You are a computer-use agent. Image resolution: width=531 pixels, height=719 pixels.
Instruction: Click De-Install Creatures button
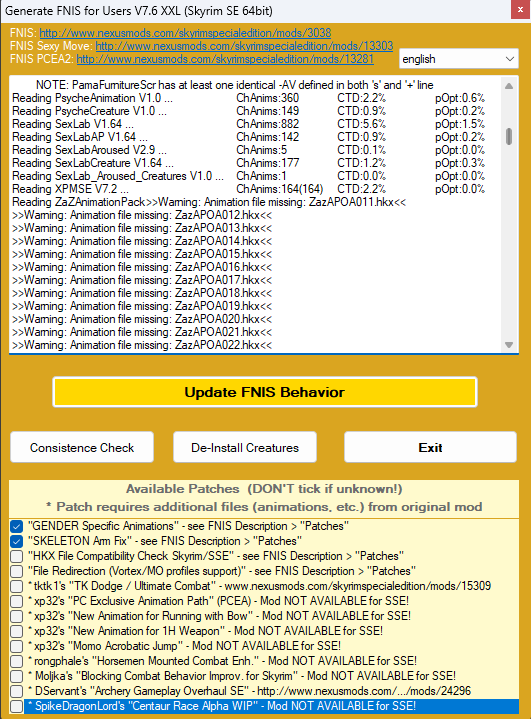pyautogui.click(x=245, y=447)
